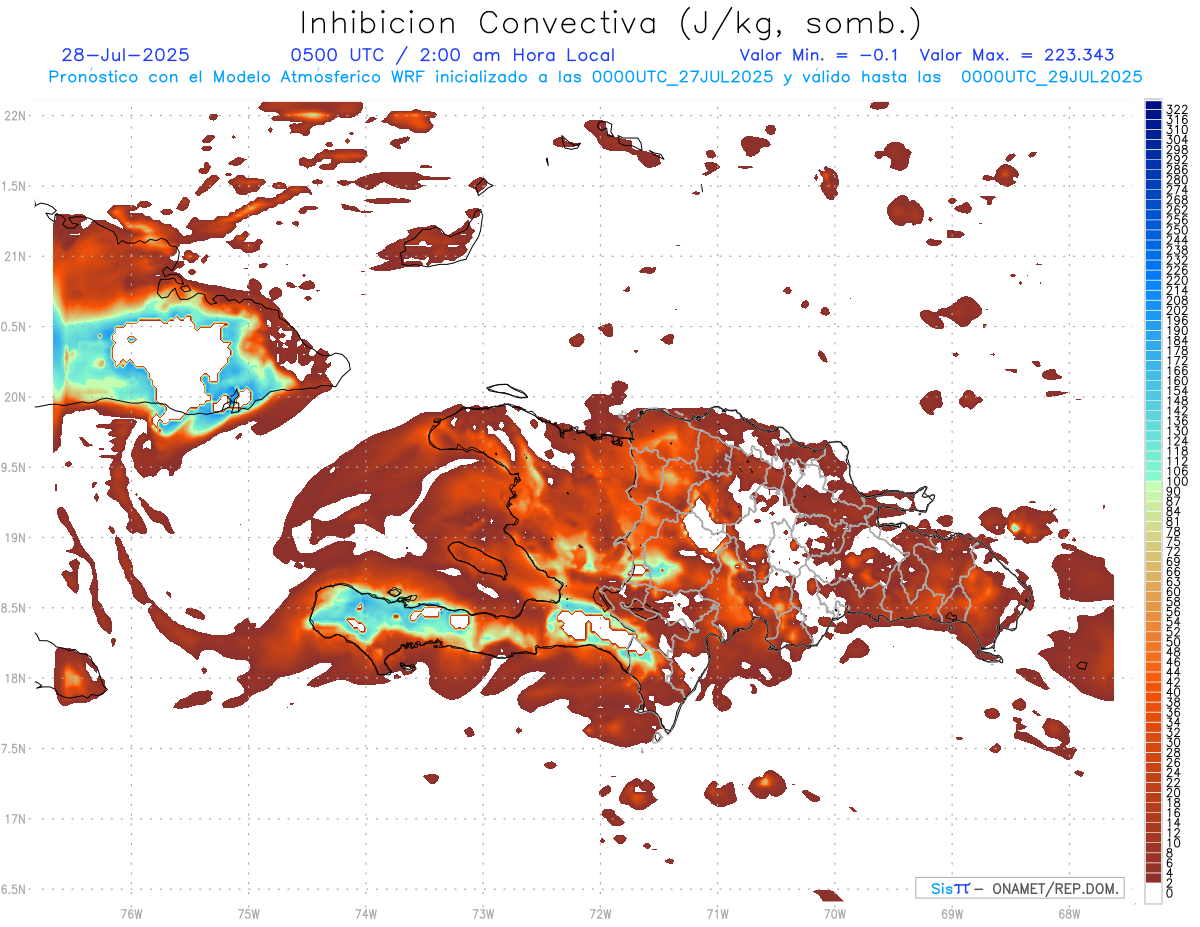Click the '74W' longitude label

(365, 913)
